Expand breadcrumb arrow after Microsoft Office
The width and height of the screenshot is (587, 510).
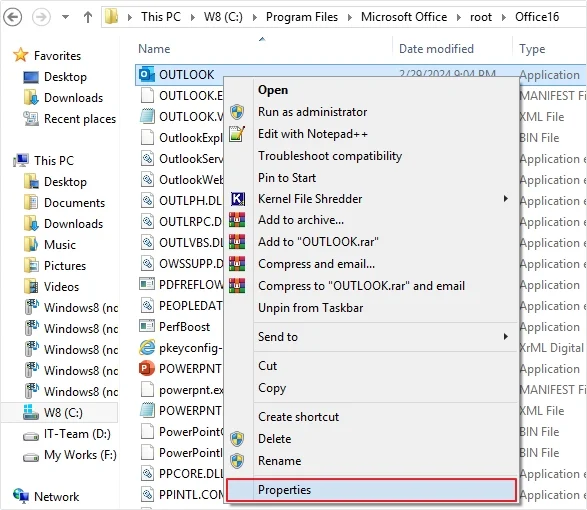tap(459, 17)
